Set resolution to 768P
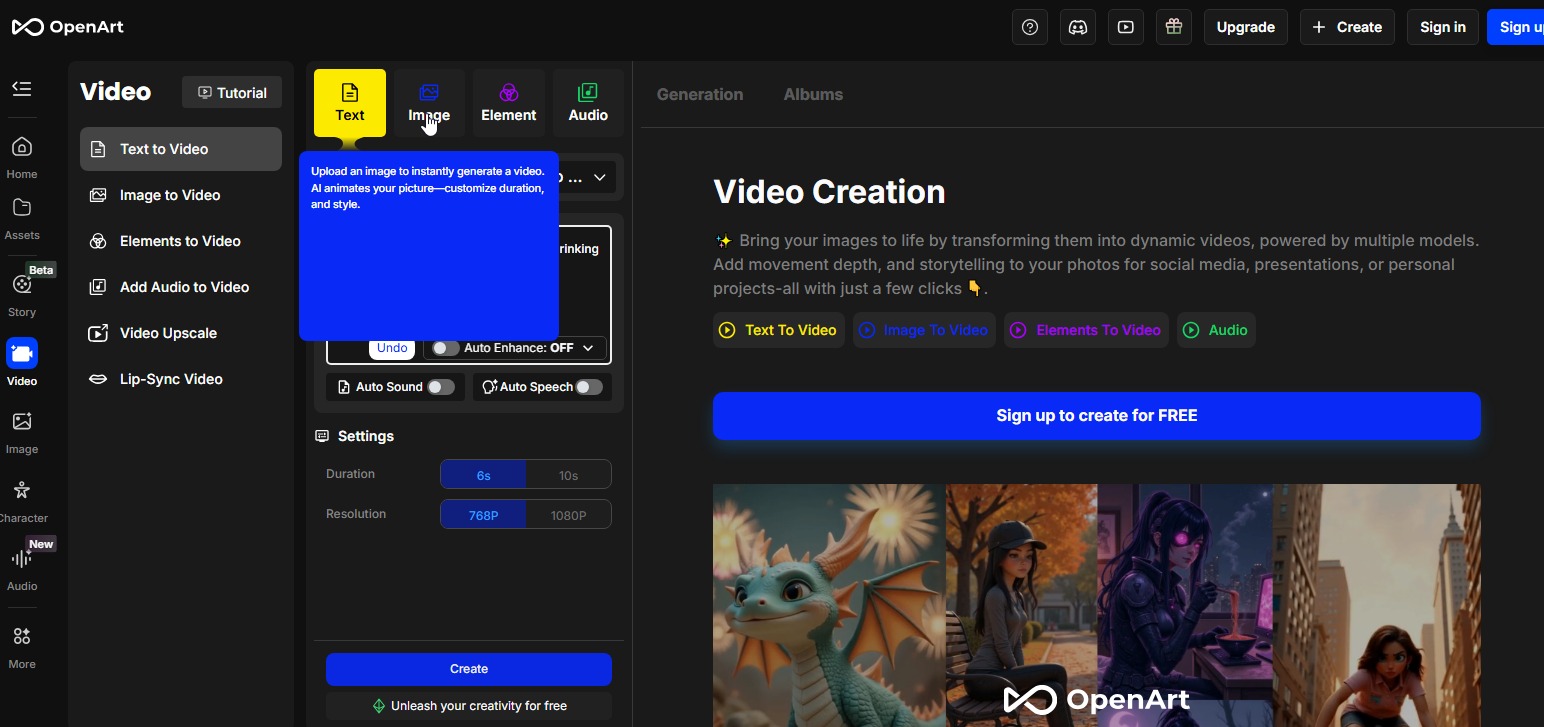Image resolution: width=1544 pixels, height=727 pixels. [483, 515]
